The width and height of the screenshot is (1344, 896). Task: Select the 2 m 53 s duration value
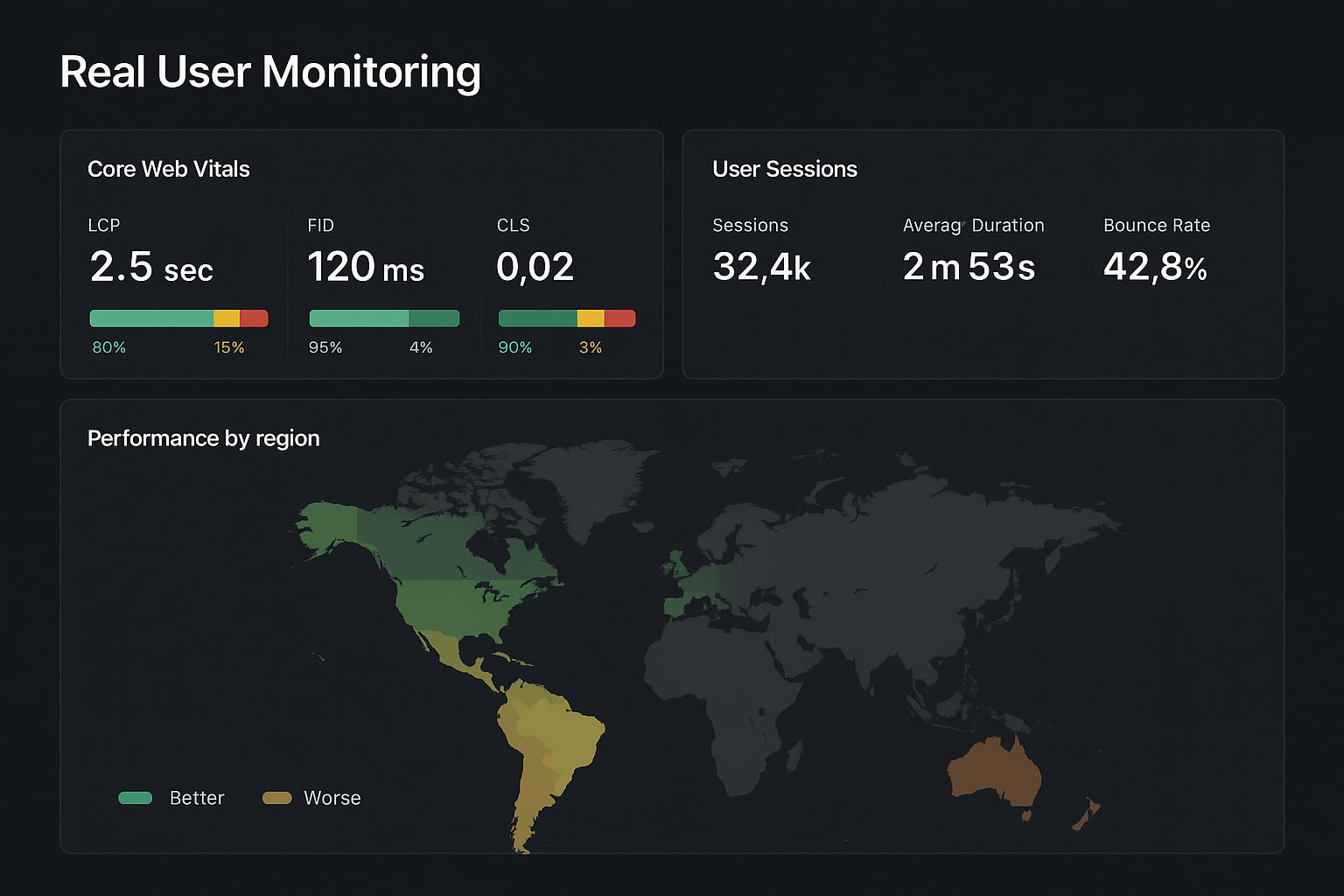[969, 267]
